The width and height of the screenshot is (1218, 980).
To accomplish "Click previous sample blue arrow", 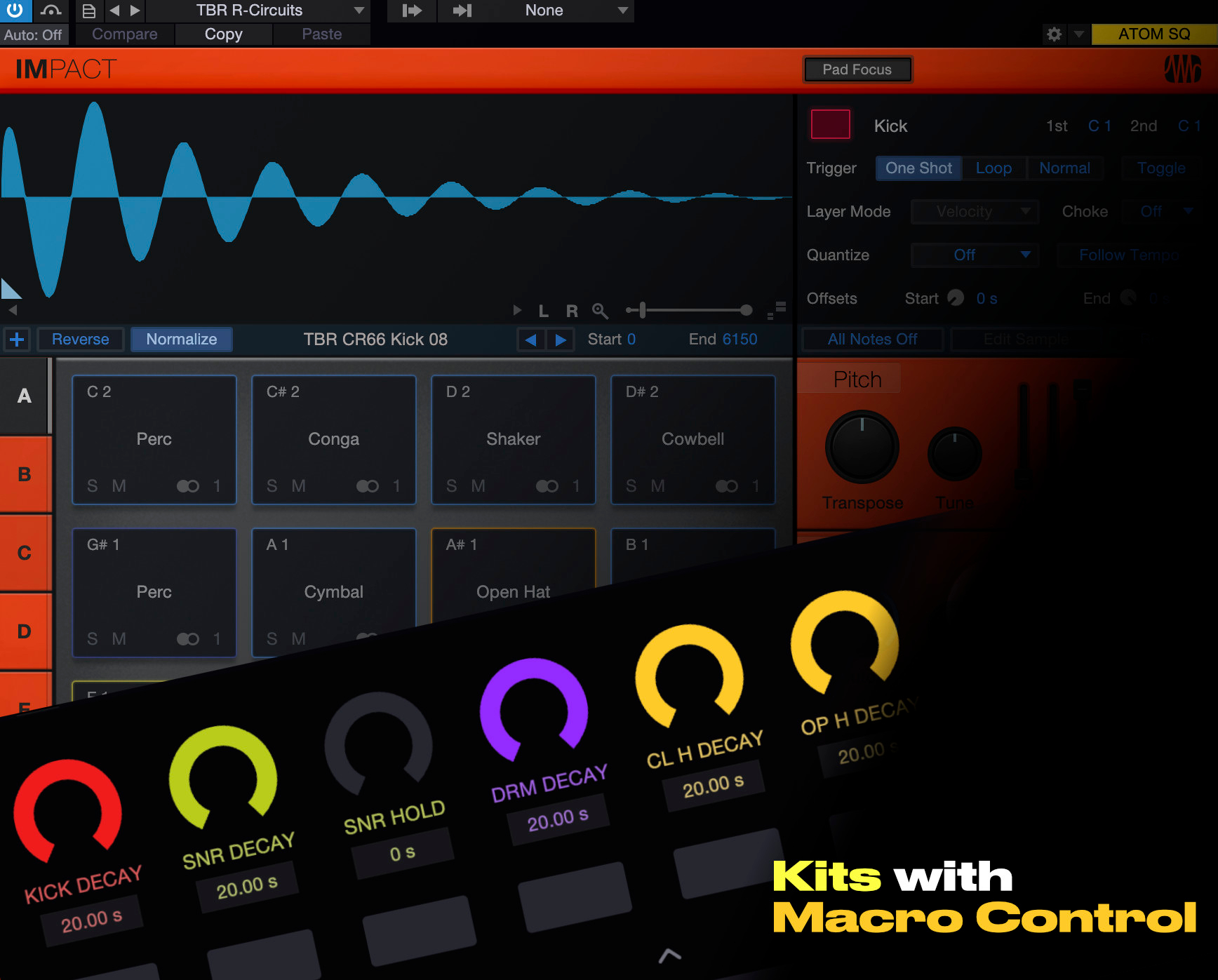I will (531, 340).
